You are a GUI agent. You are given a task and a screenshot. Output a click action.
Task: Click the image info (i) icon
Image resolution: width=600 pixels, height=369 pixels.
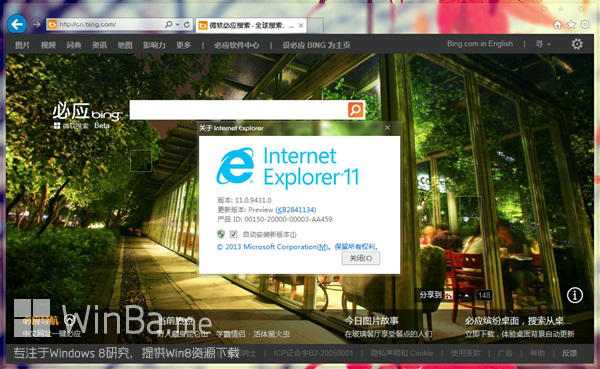575,295
